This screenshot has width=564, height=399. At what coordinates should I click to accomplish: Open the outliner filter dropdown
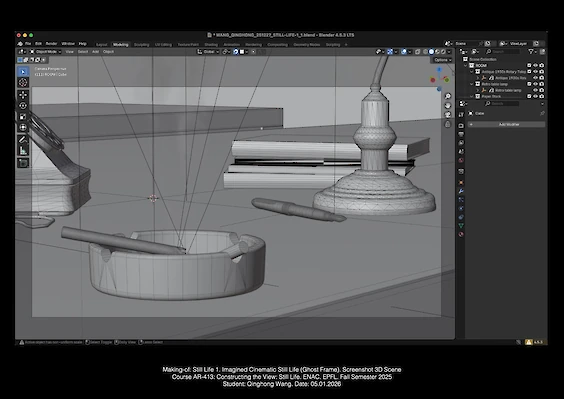point(532,51)
